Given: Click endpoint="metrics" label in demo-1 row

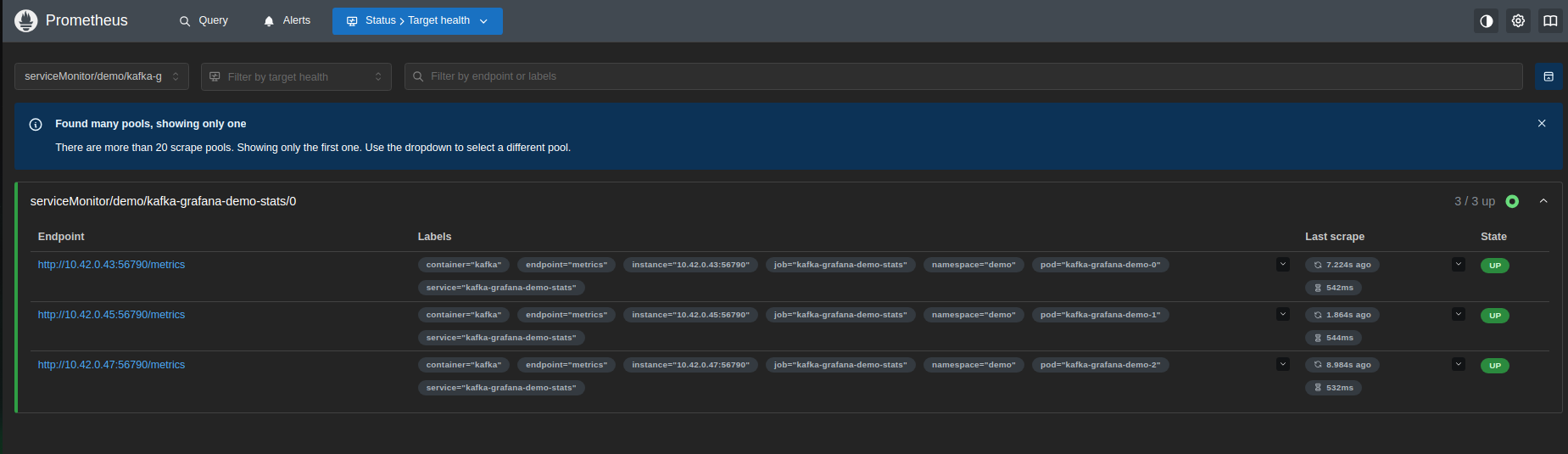Looking at the screenshot, I should click(566, 315).
